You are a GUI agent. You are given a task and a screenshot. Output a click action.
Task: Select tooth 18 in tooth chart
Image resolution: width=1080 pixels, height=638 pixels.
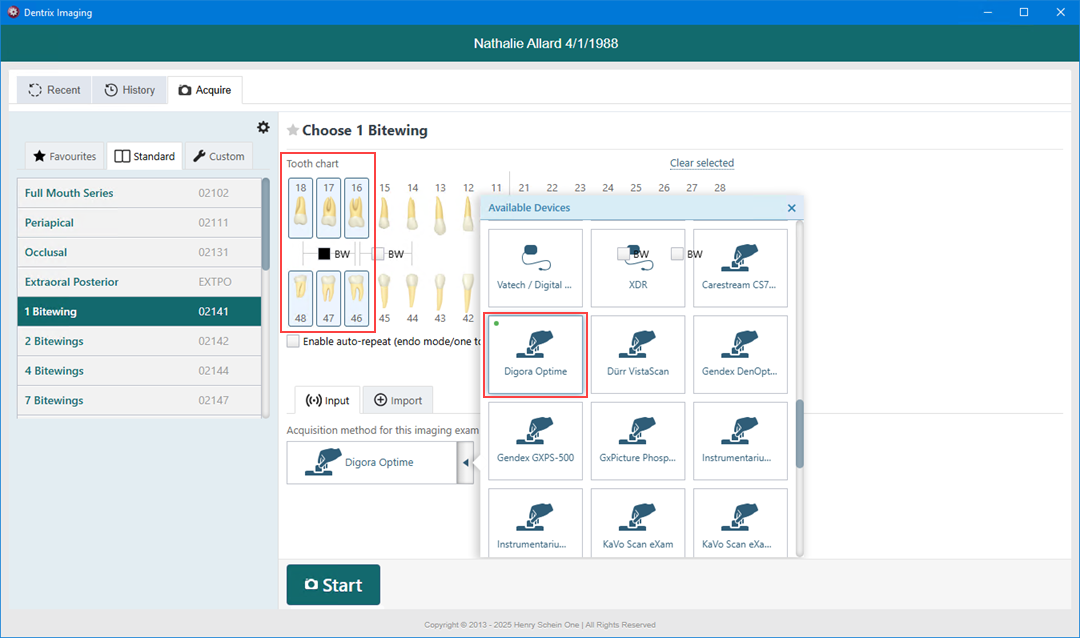[x=301, y=207]
